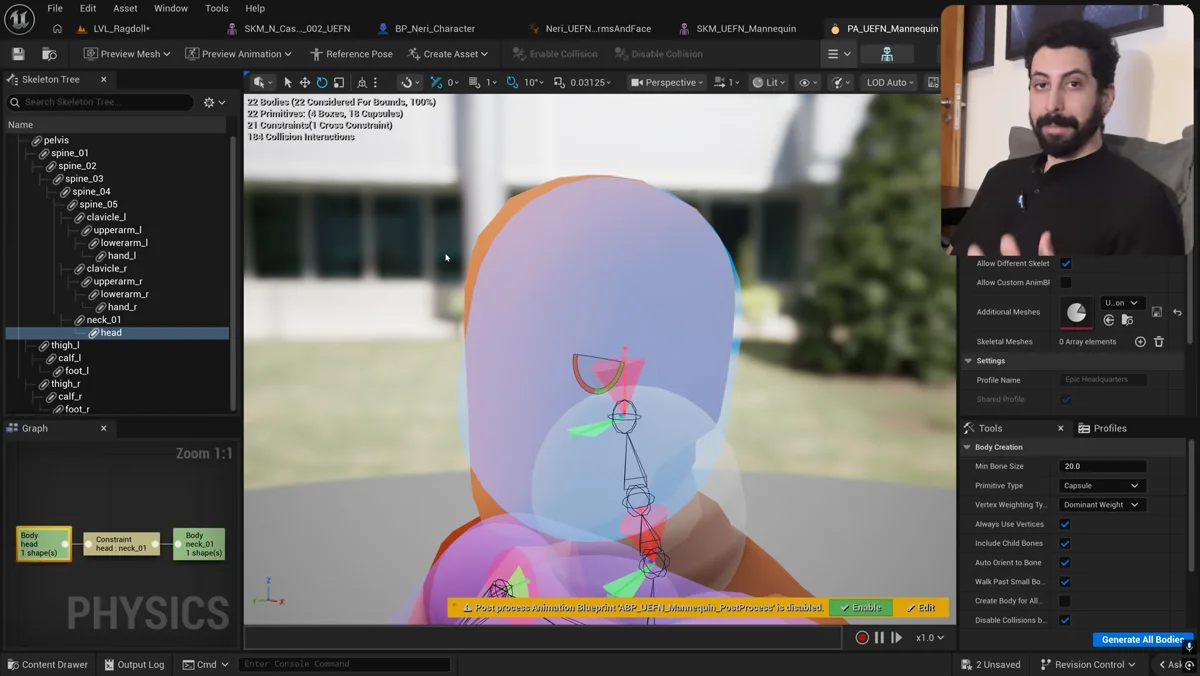This screenshot has width=1200, height=676.
Task: Select the Rotate tool in the viewport toolbar
Action: (x=322, y=83)
